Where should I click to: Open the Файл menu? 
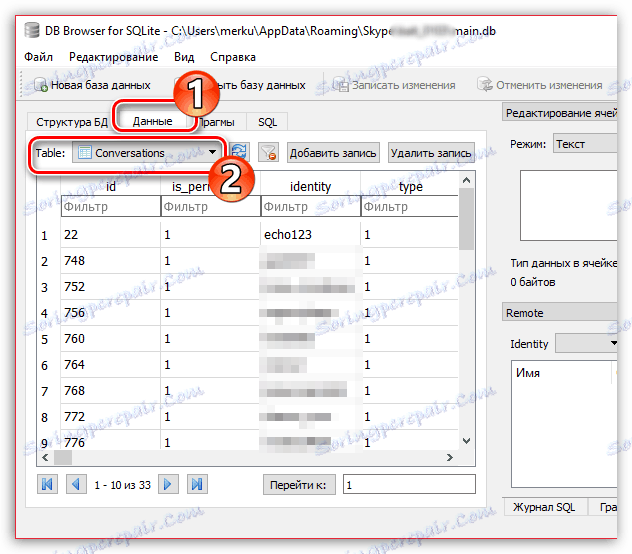click(x=38, y=57)
